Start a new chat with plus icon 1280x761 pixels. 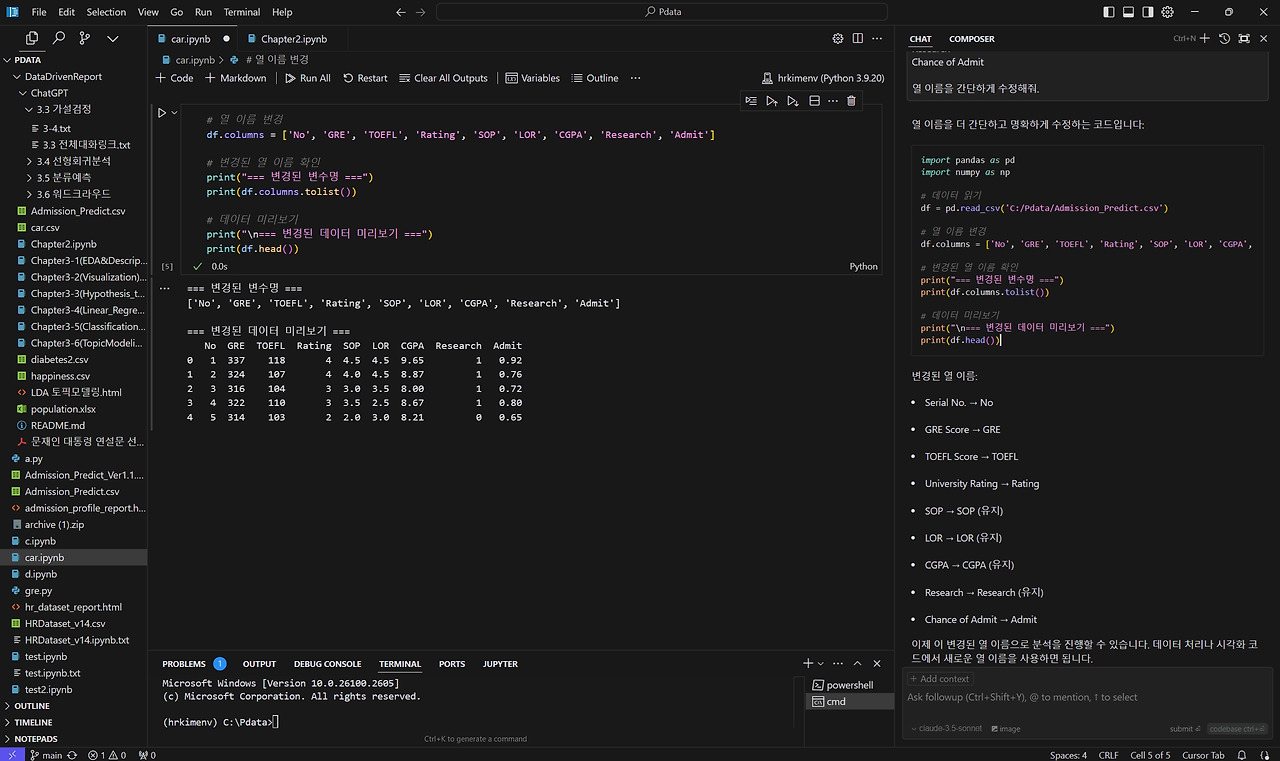[1204, 38]
